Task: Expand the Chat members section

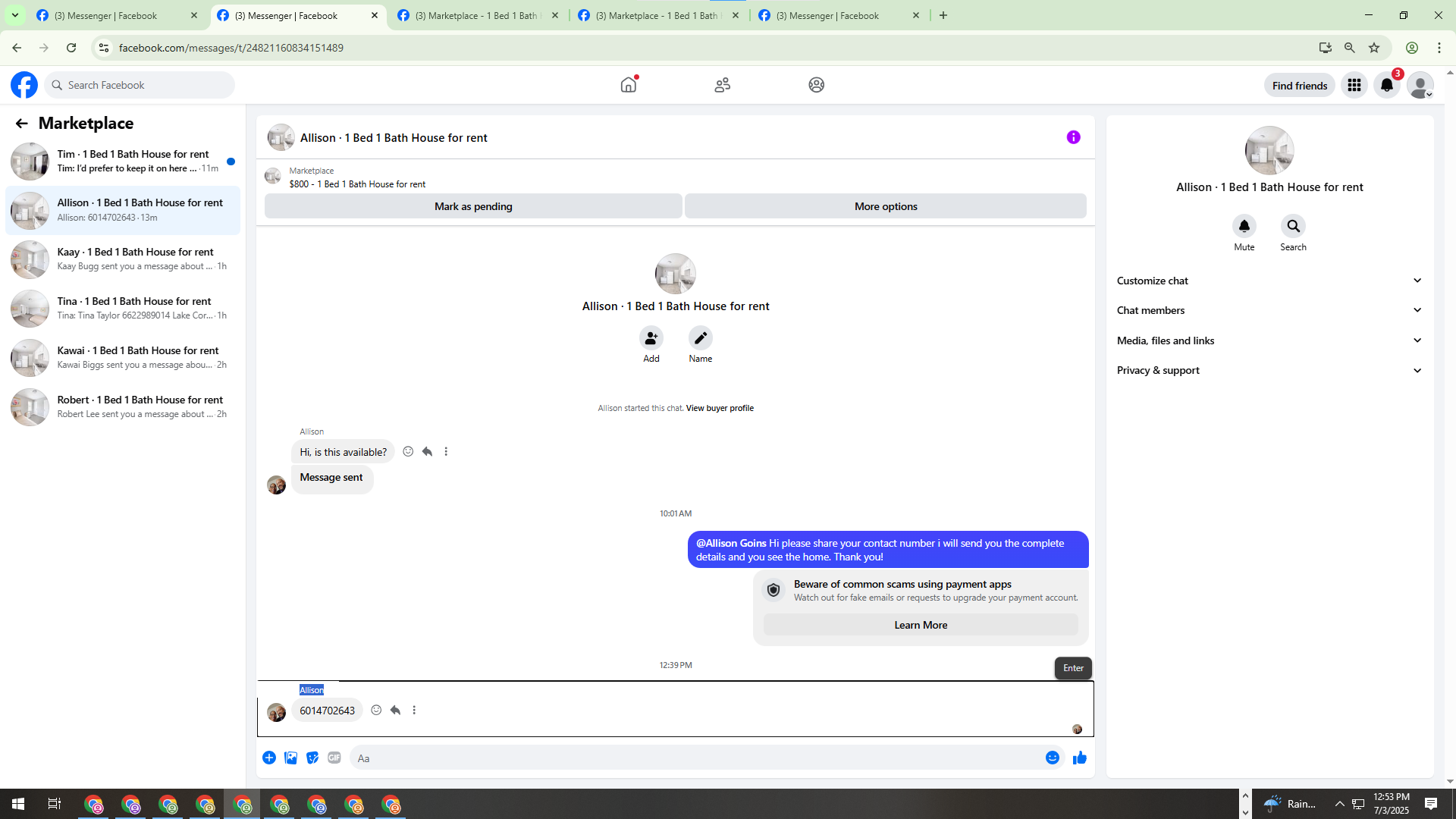Action: pos(1269,310)
